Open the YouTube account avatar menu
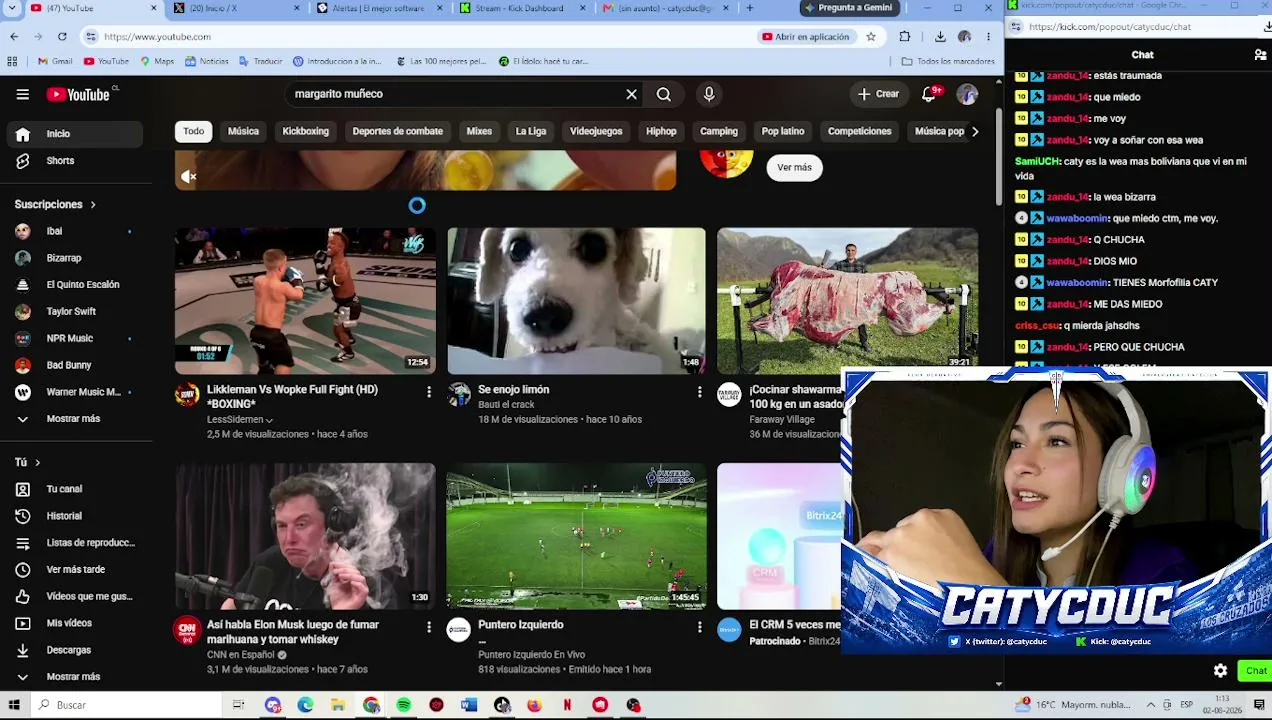This screenshot has width=1272, height=720. pyautogui.click(x=967, y=94)
